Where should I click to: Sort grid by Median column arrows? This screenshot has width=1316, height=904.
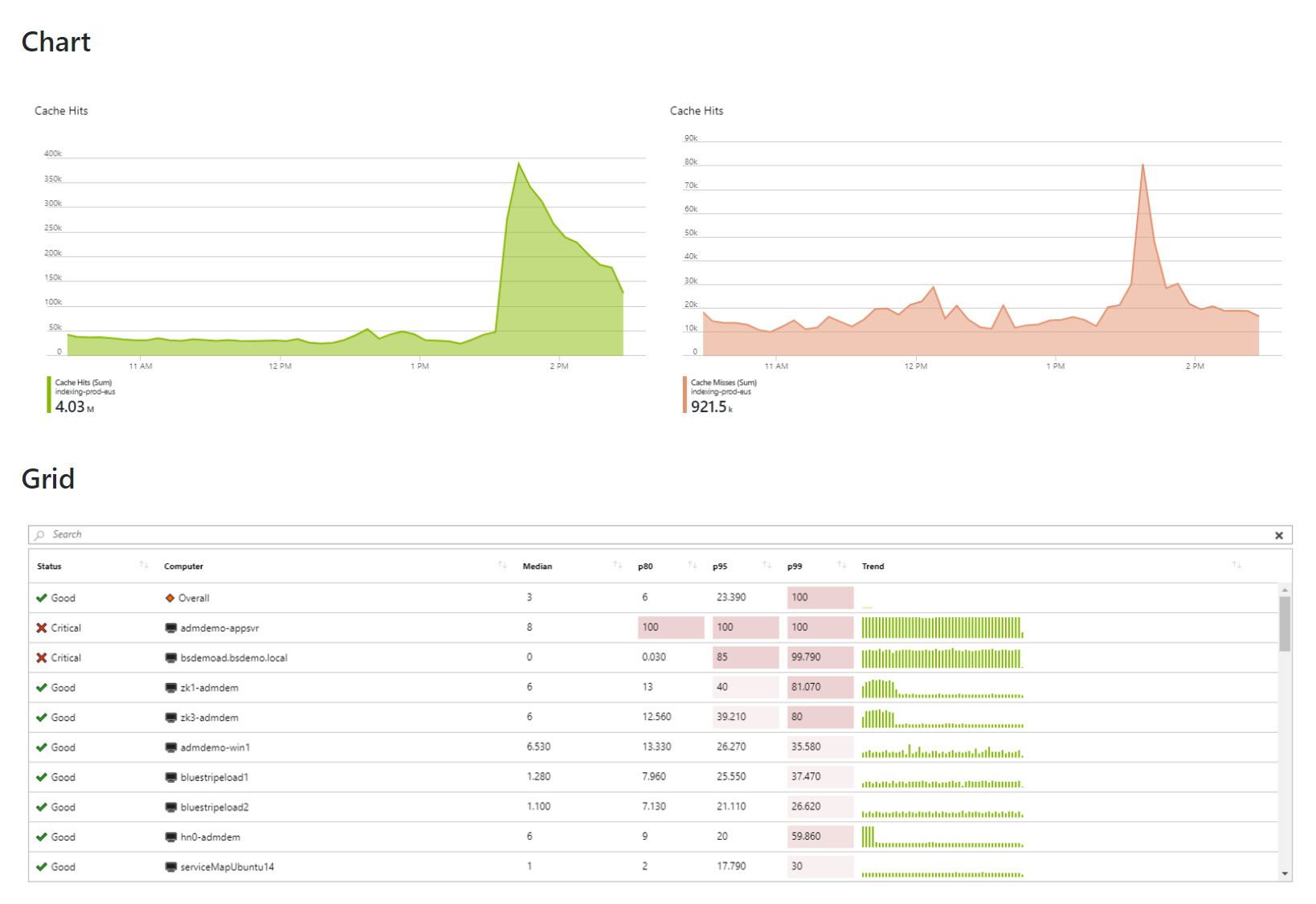(x=617, y=565)
